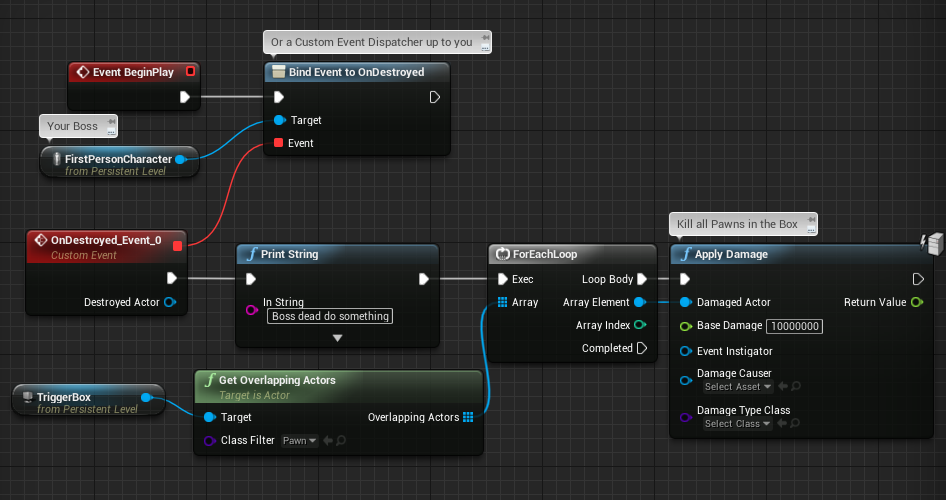Image resolution: width=946 pixels, height=500 pixels.
Task: Click the Array Index output pin
Action: [x=640, y=325]
